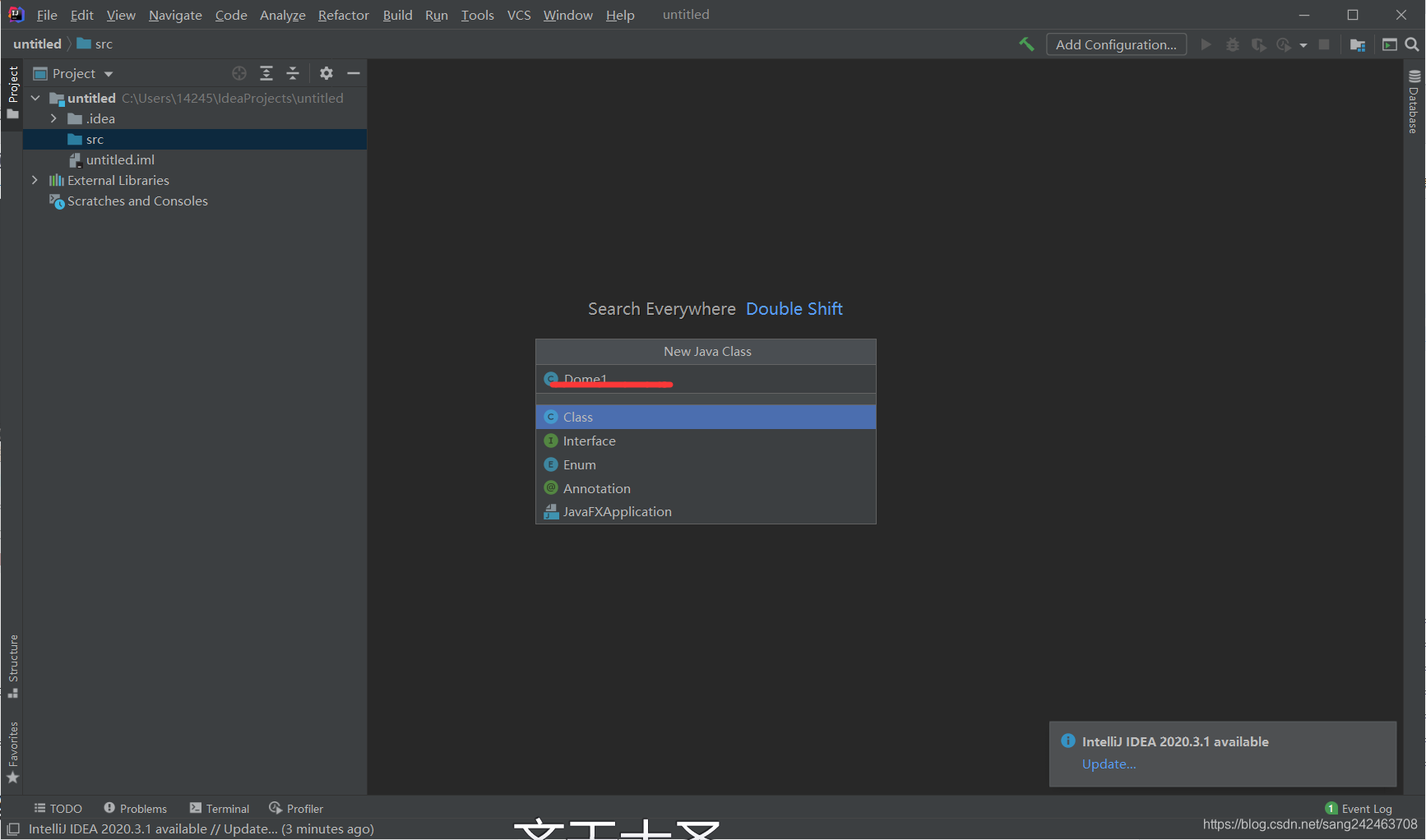The image size is (1426, 840).
Task: Open the TODO tool window
Action: 58,809
